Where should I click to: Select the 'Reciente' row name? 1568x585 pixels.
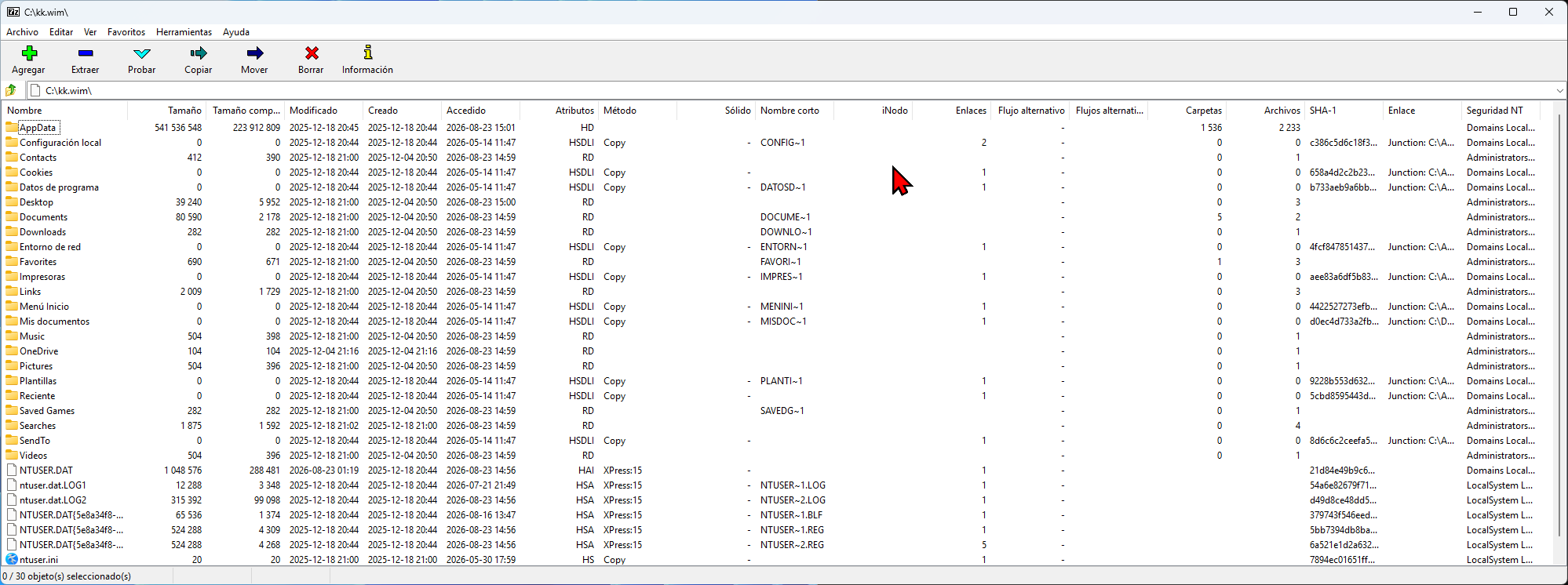tap(37, 396)
